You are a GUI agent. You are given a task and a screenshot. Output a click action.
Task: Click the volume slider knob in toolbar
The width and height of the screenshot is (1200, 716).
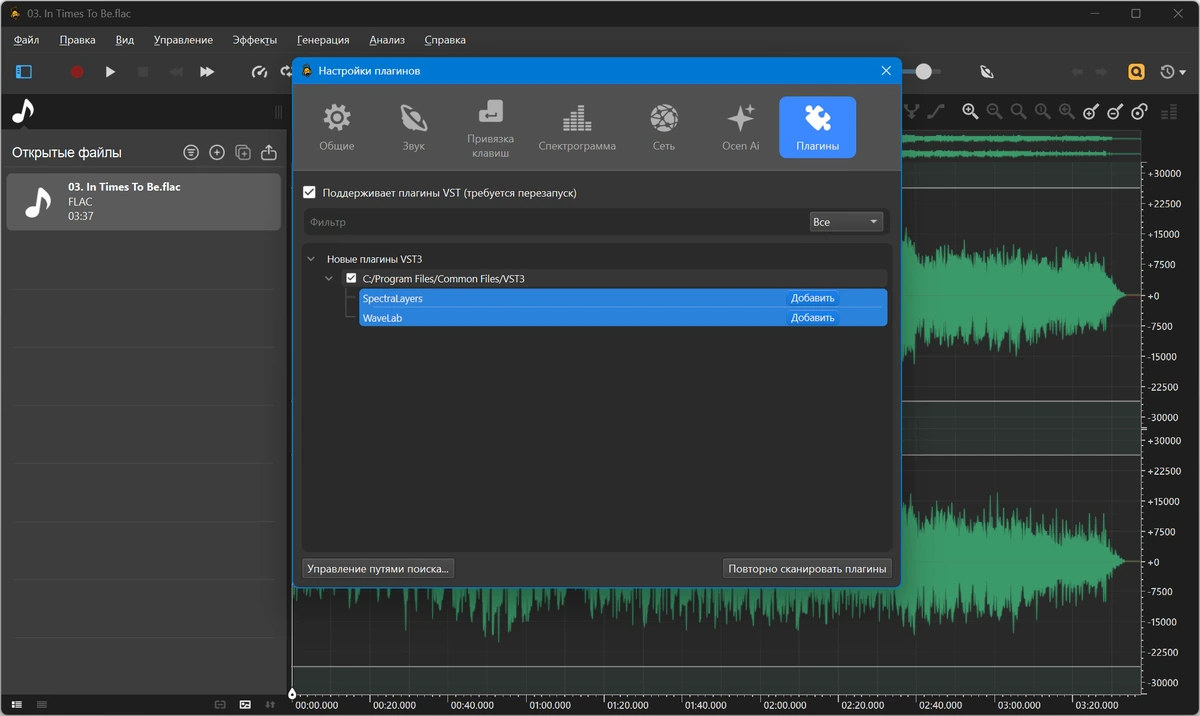click(x=924, y=71)
